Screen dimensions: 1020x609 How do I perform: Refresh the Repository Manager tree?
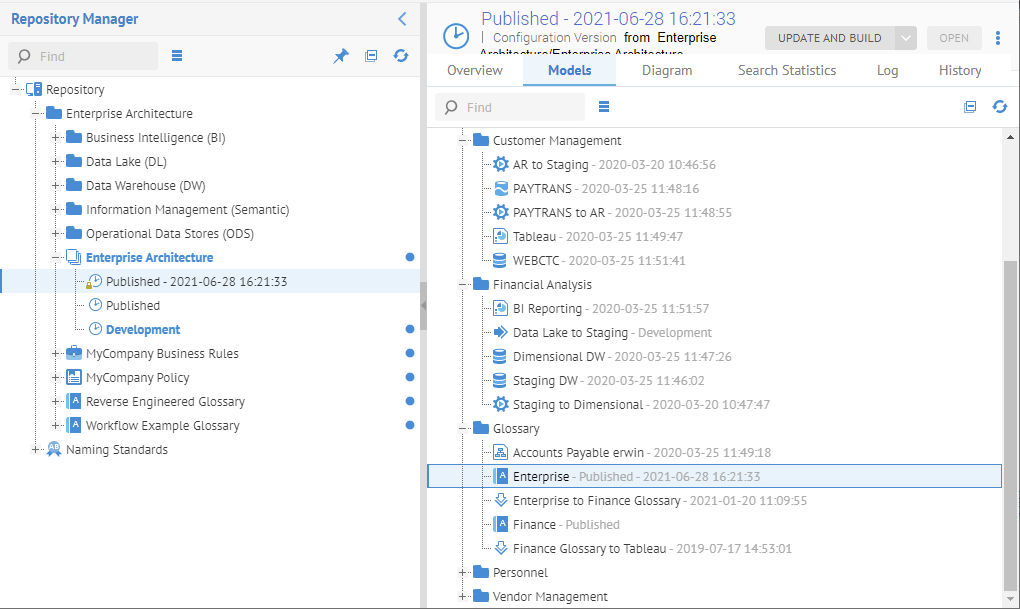click(401, 57)
